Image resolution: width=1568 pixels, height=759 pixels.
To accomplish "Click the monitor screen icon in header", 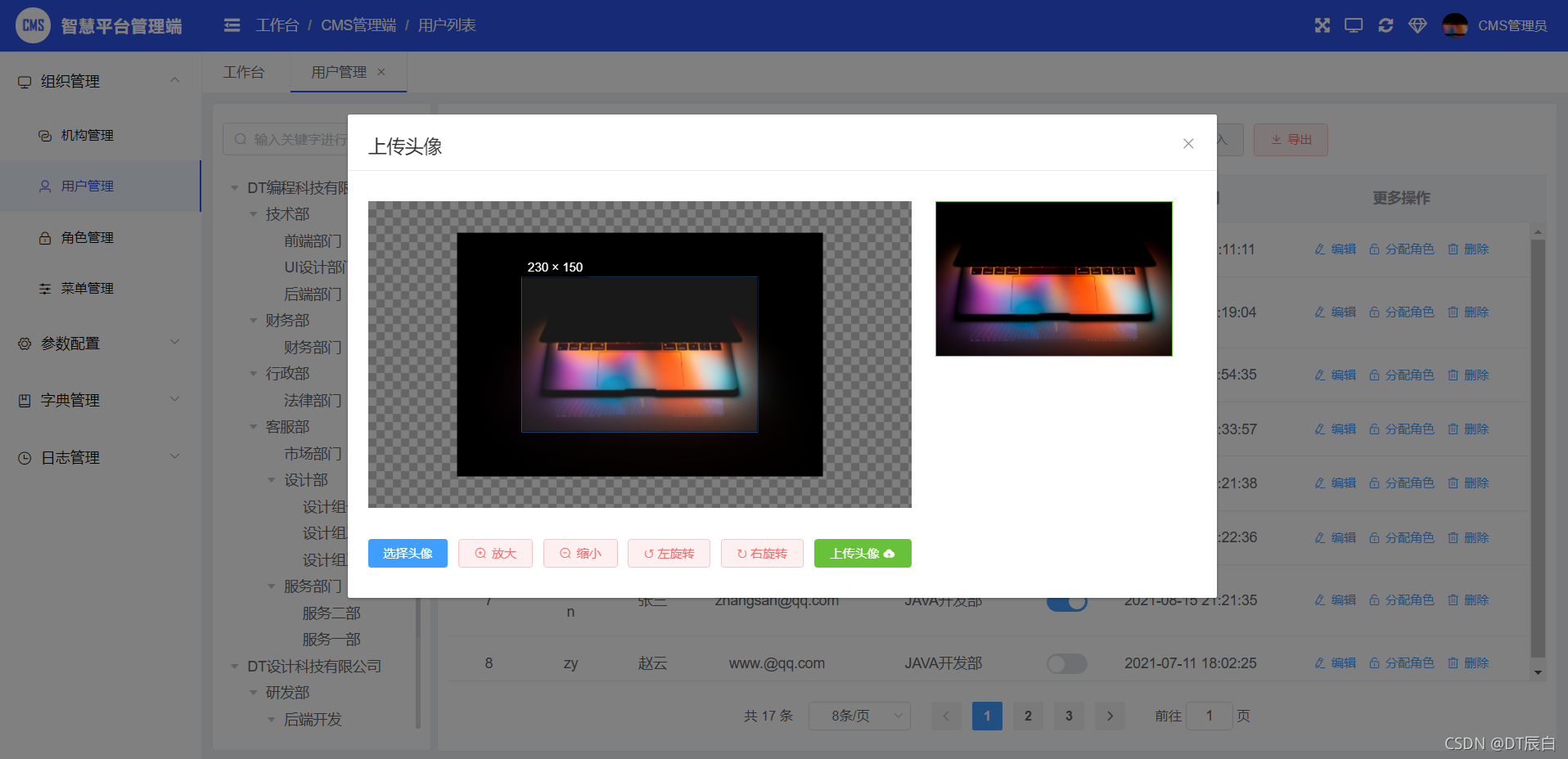I will coord(1354,25).
